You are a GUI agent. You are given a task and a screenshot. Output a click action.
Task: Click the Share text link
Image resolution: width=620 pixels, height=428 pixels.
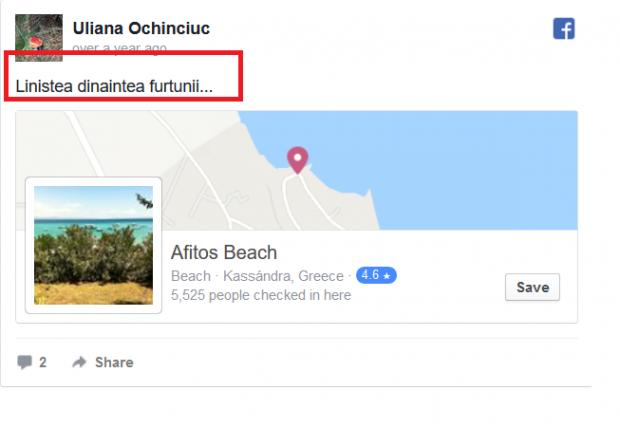[x=114, y=362]
